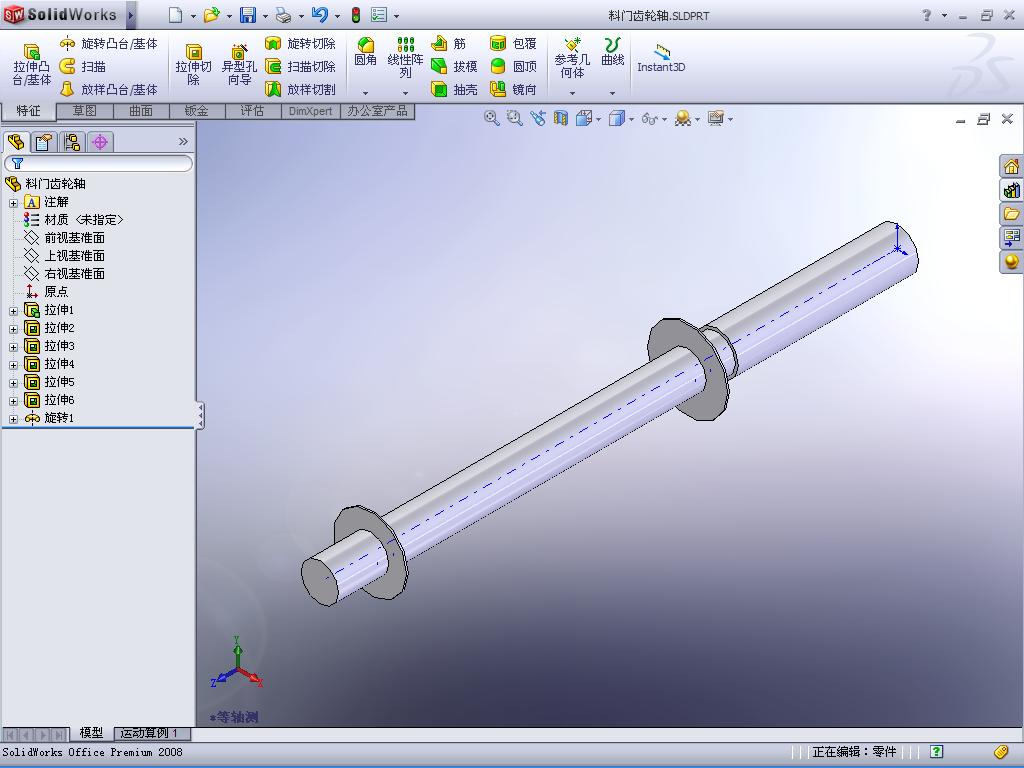Click the Open file folder icon
Image resolution: width=1024 pixels, height=768 pixels.
(x=211, y=15)
